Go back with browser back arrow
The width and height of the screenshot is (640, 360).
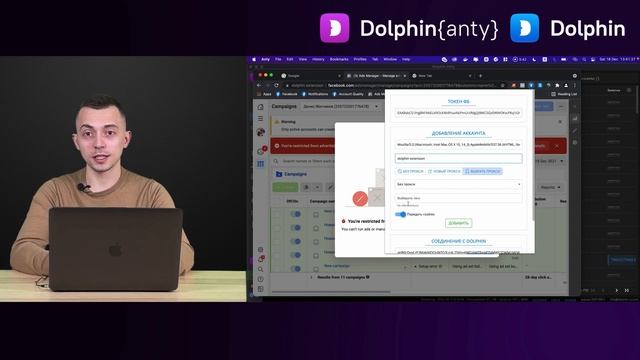pyautogui.click(x=259, y=85)
